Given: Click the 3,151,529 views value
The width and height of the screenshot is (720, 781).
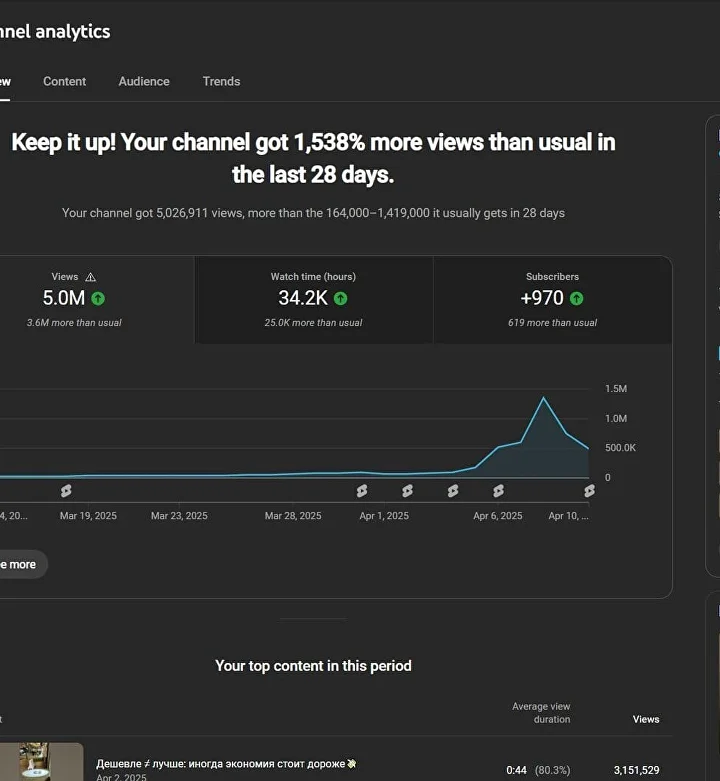Looking at the screenshot, I should tap(636, 770).
